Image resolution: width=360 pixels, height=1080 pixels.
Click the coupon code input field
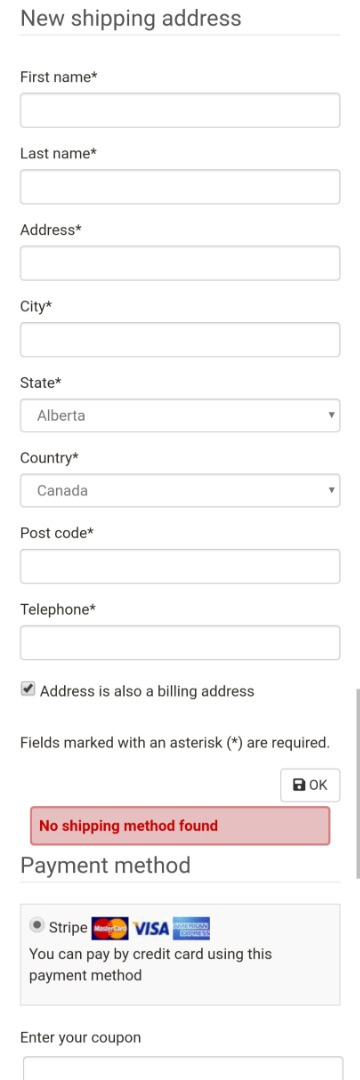[182, 1068]
